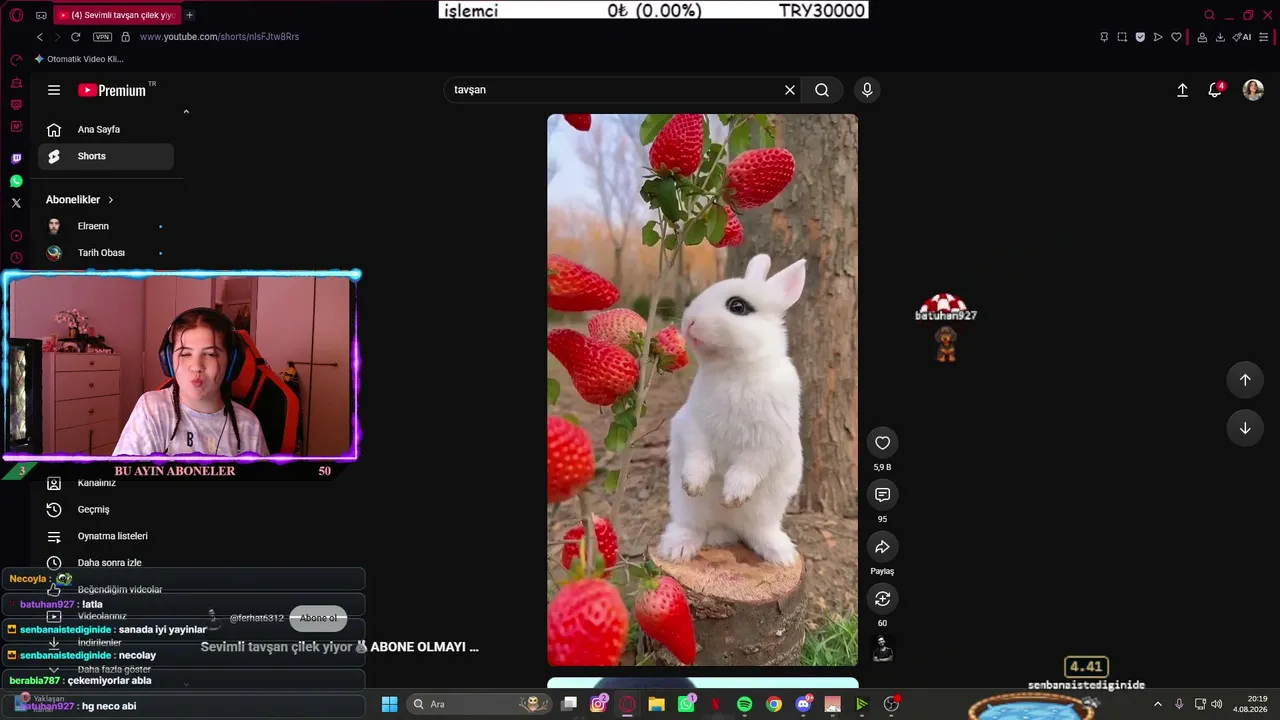
Task: Go to the previous Short
Action: [x=1245, y=380]
